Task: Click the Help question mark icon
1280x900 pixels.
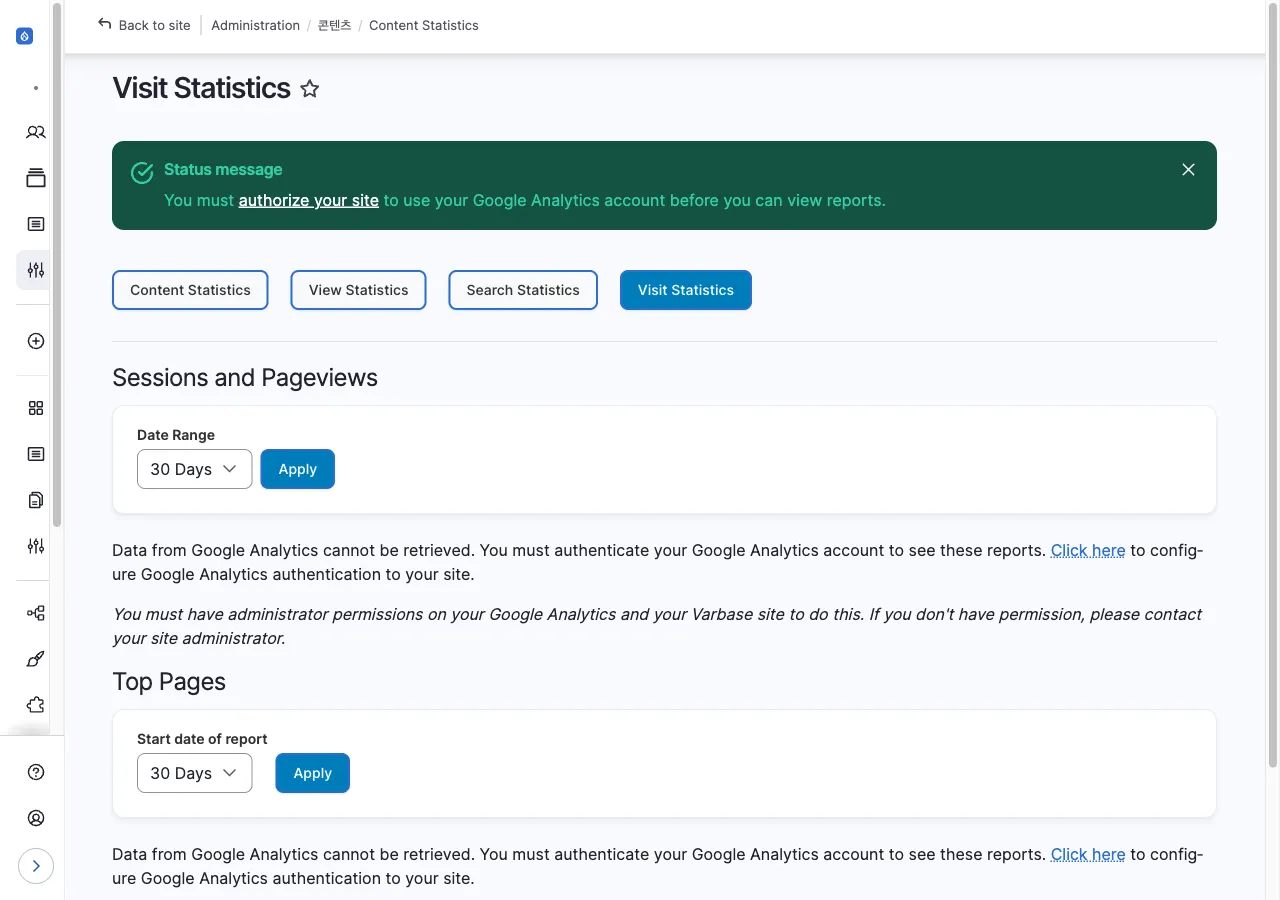Action: tap(35, 772)
